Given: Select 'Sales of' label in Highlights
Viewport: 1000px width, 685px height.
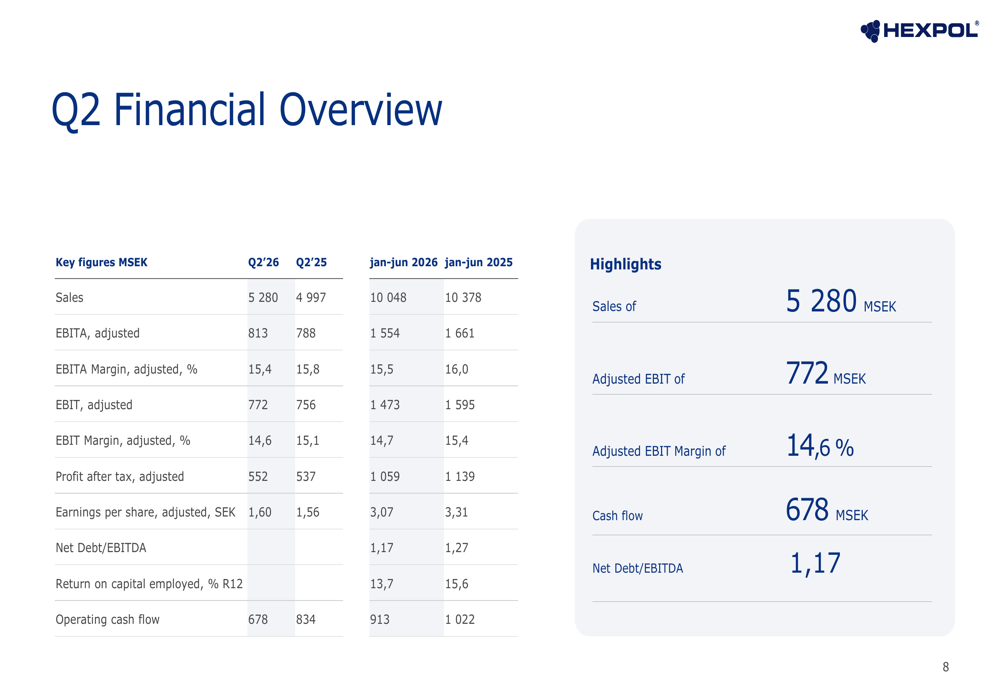Looking at the screenshot, I should (x=614, y=306).
